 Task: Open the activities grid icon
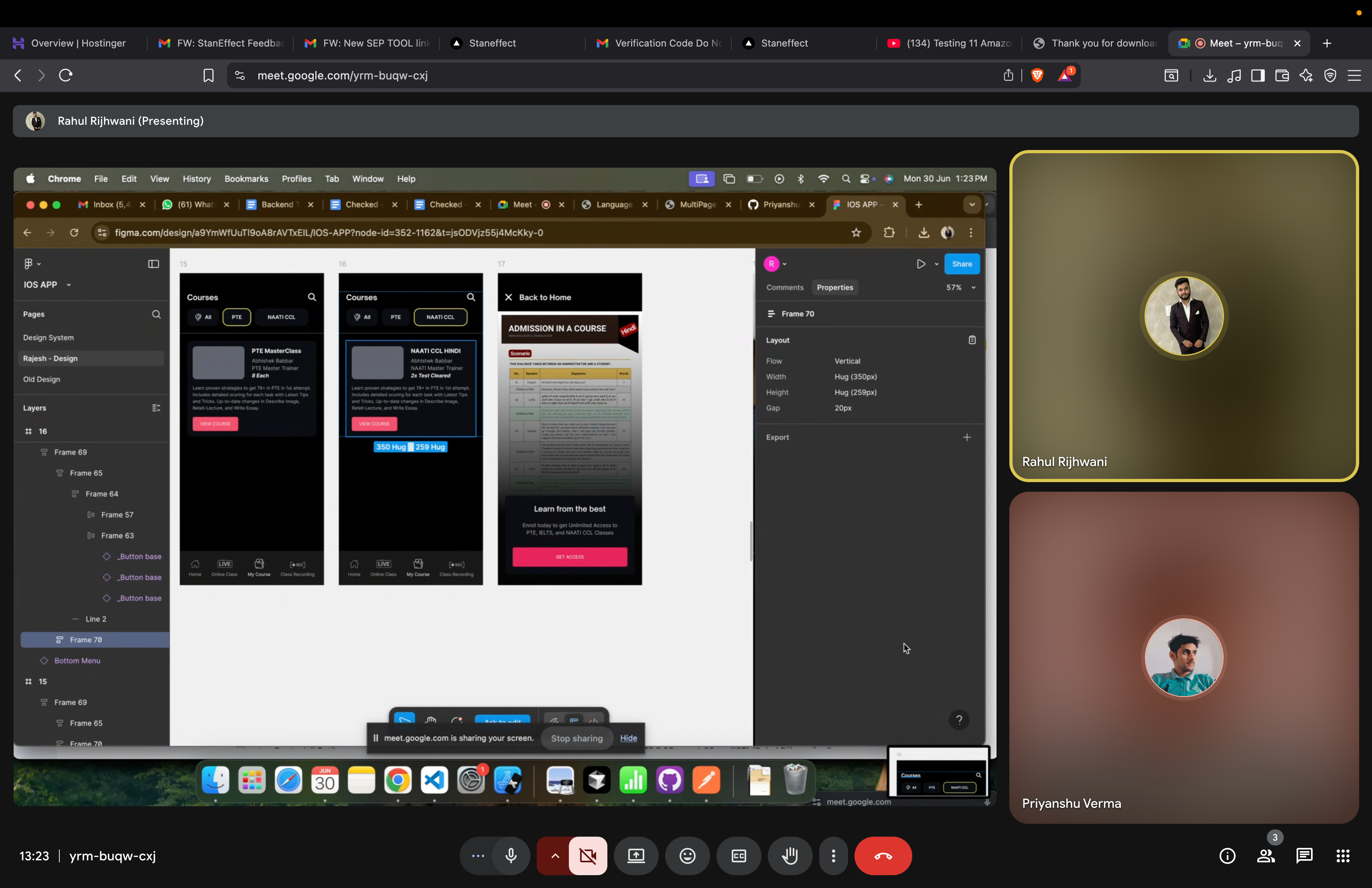tap(1343, 856)
